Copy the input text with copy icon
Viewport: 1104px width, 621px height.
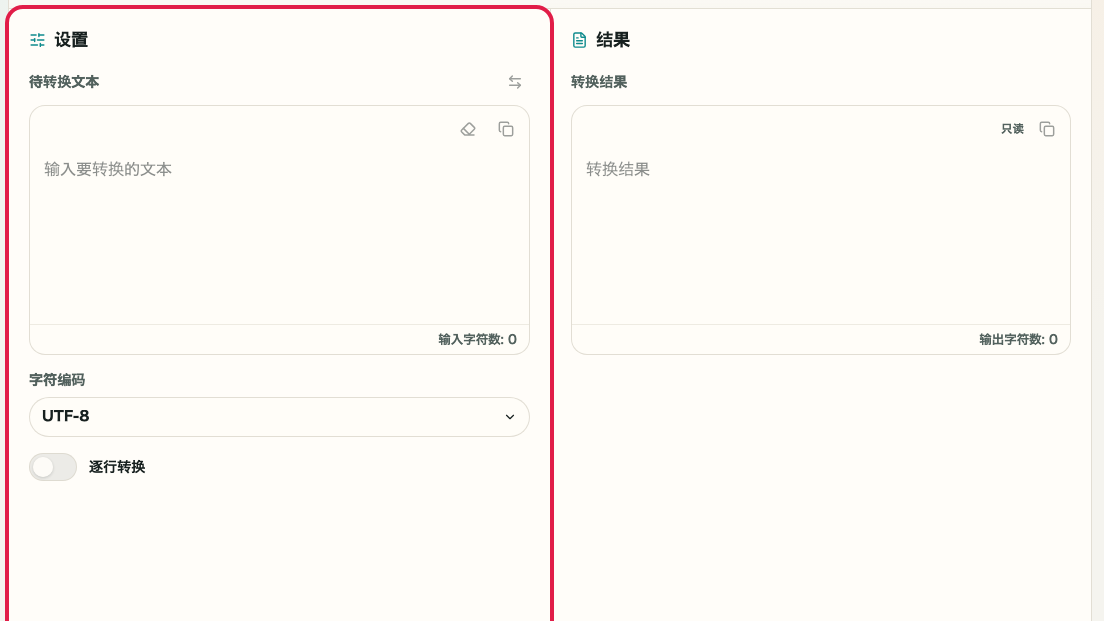506,130
